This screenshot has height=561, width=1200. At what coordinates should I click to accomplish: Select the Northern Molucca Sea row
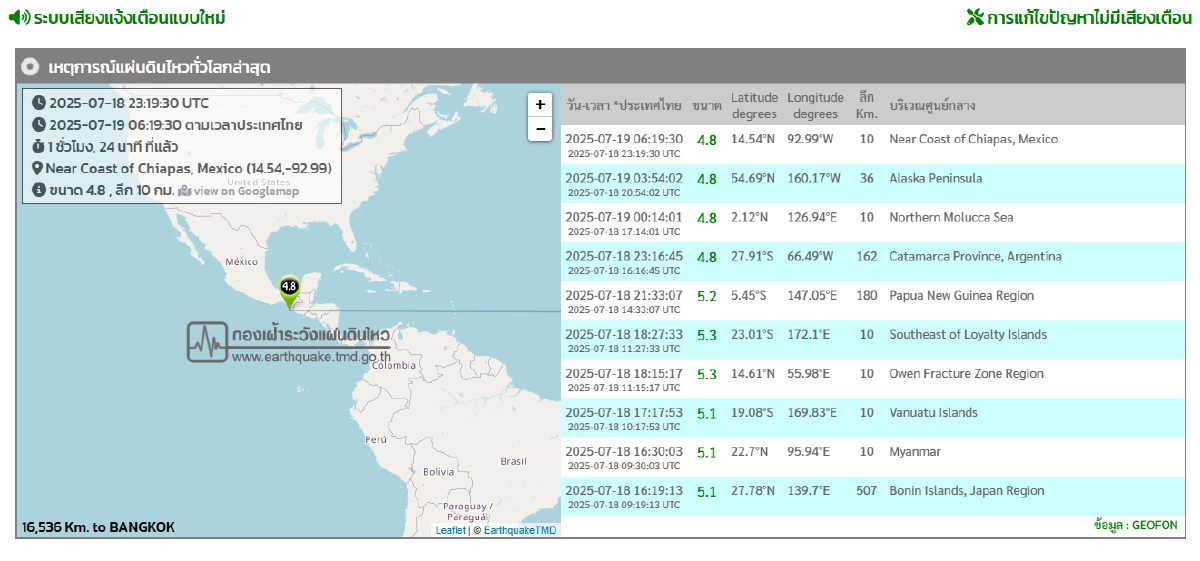[873, 222]
